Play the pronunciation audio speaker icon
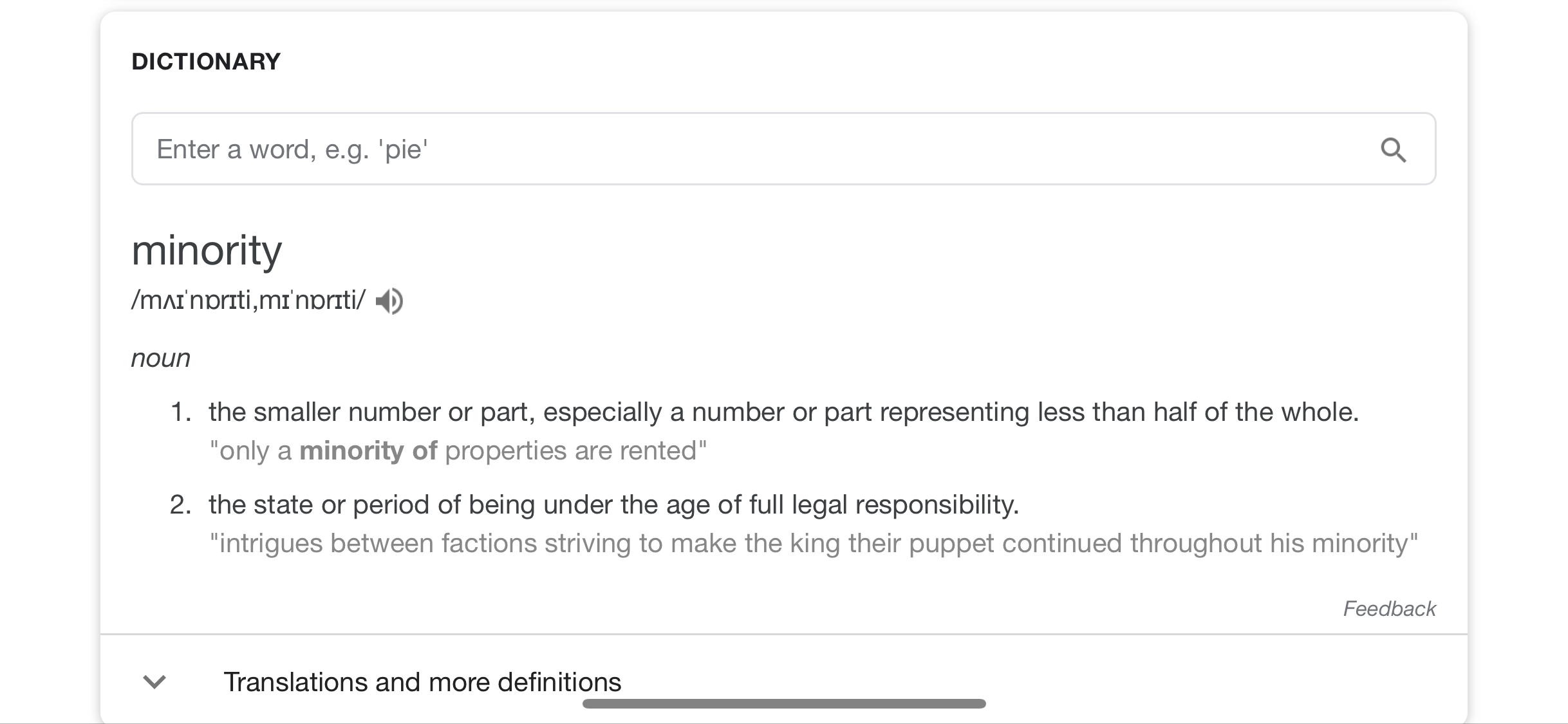The width and height of the screenshot is (1568, 724). point(389,301)
